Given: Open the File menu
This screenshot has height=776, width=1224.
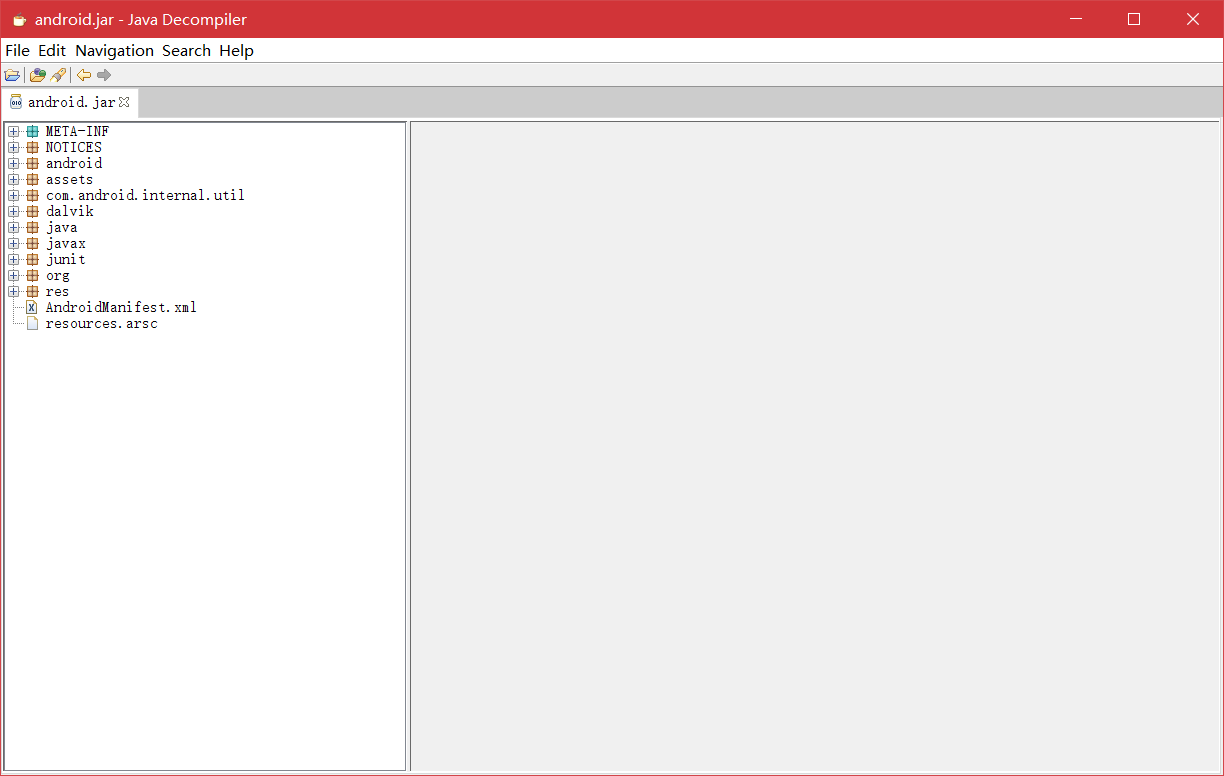Looking at the screenshot, I should 17,50.
